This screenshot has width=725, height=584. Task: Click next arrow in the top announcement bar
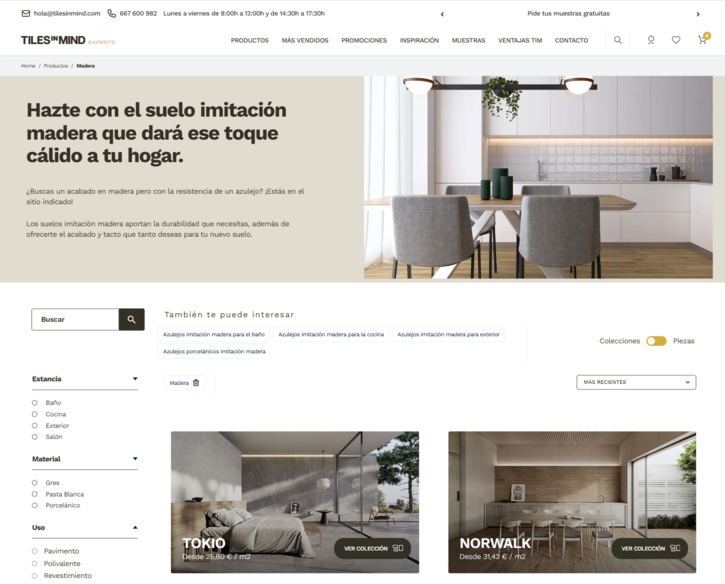pyautogui.click(x=698, y=14)
